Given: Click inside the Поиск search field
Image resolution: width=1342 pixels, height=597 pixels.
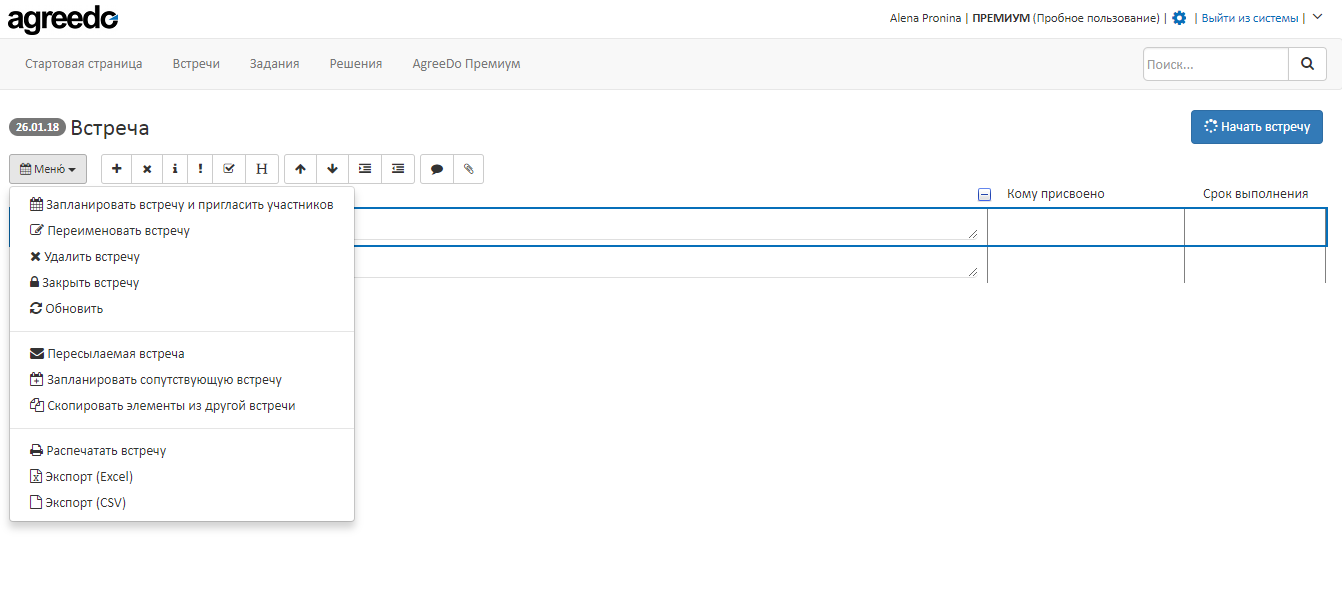Looking at the screenshot, I should 1216,64.
